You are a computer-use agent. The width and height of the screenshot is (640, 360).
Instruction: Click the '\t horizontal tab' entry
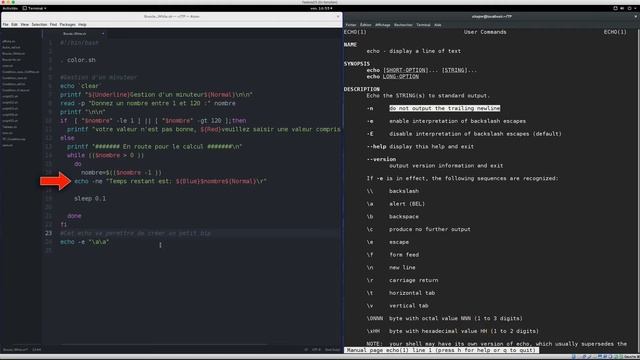point(401,293)
